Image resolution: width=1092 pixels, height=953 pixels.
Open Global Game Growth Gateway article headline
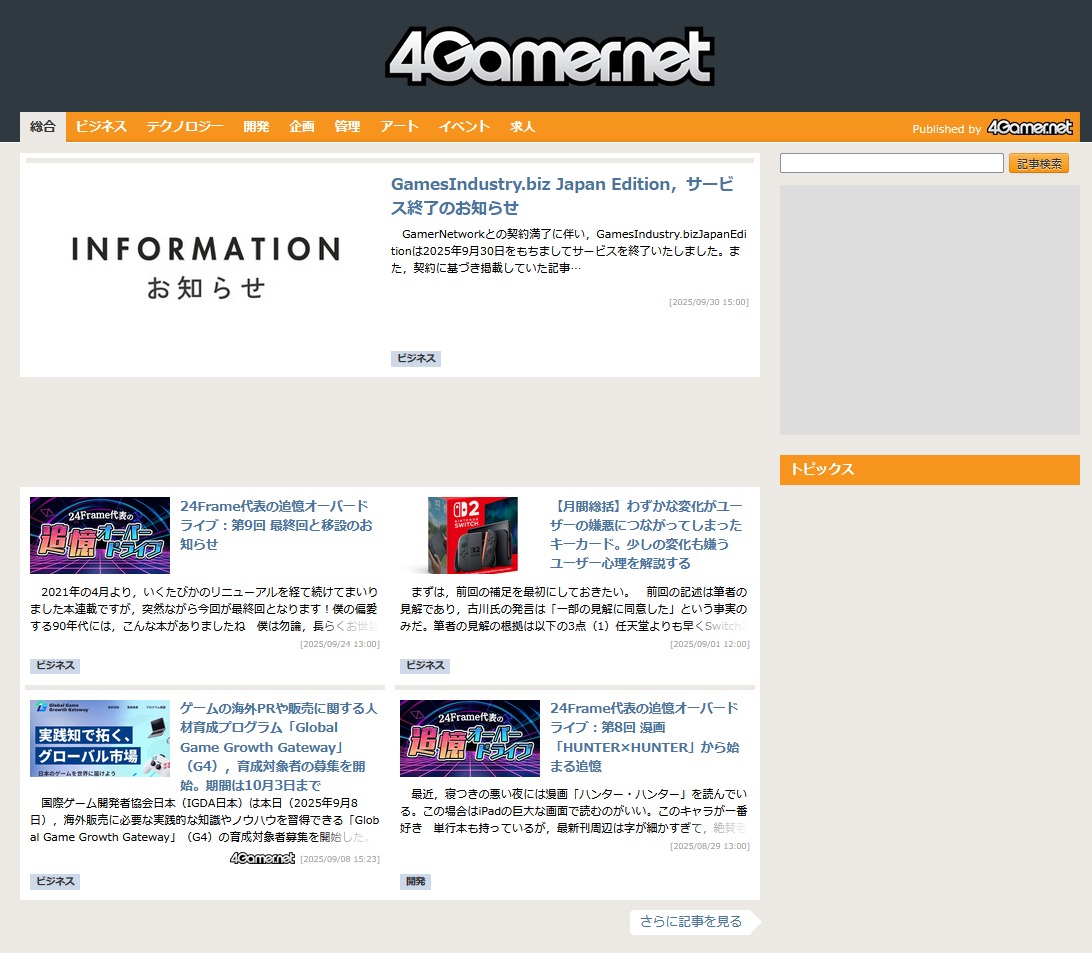(279, 747)
